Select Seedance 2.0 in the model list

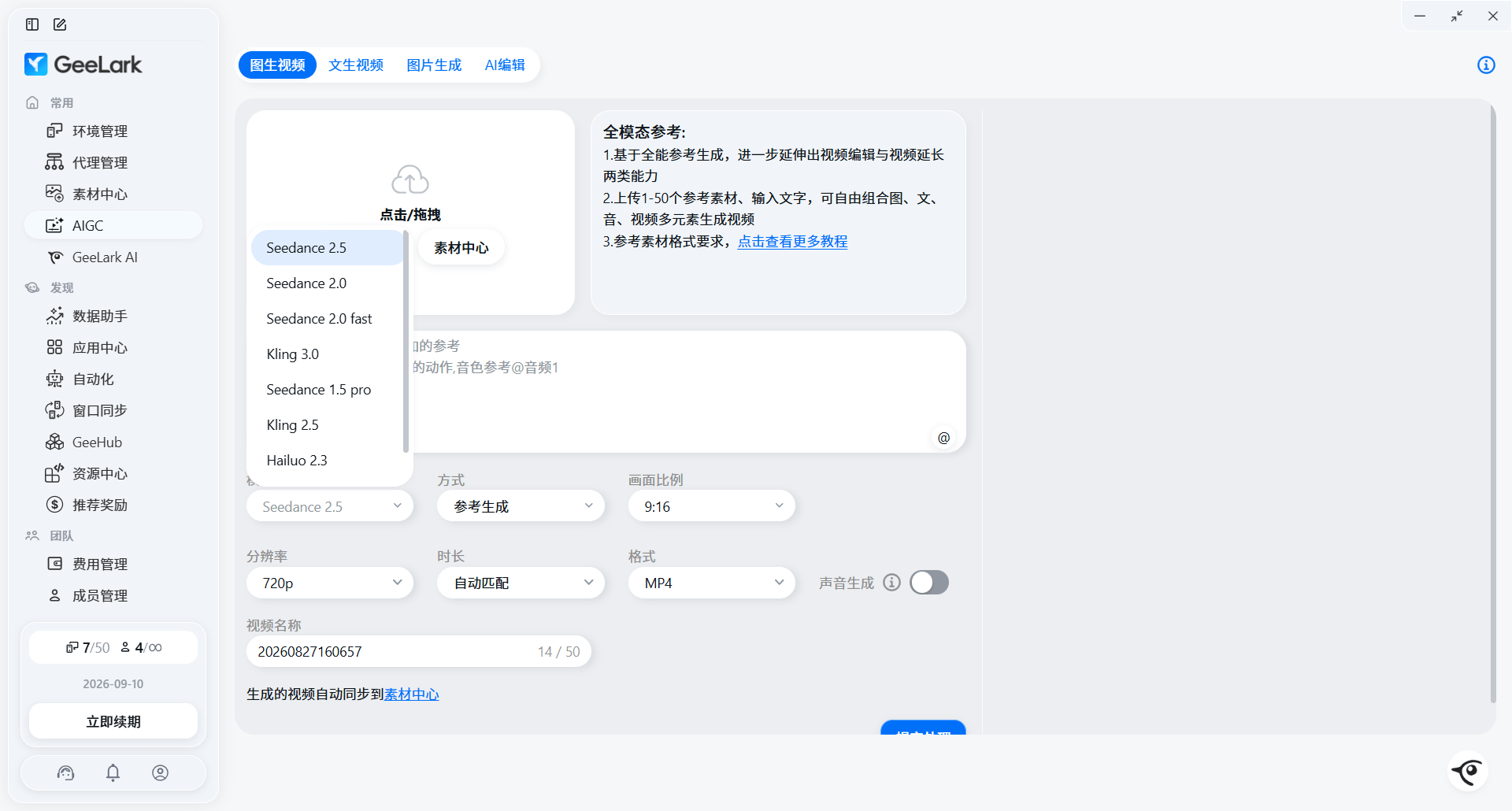[327, 283]
